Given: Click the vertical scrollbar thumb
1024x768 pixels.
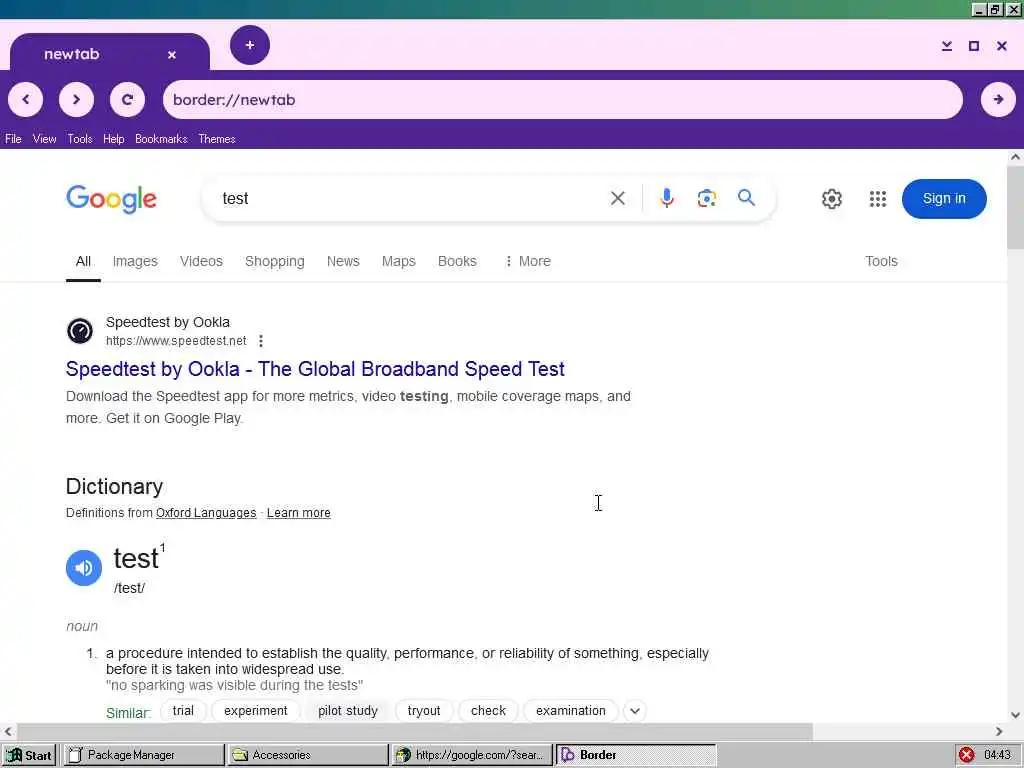Looking at the screenshot, I should 1015,208.
